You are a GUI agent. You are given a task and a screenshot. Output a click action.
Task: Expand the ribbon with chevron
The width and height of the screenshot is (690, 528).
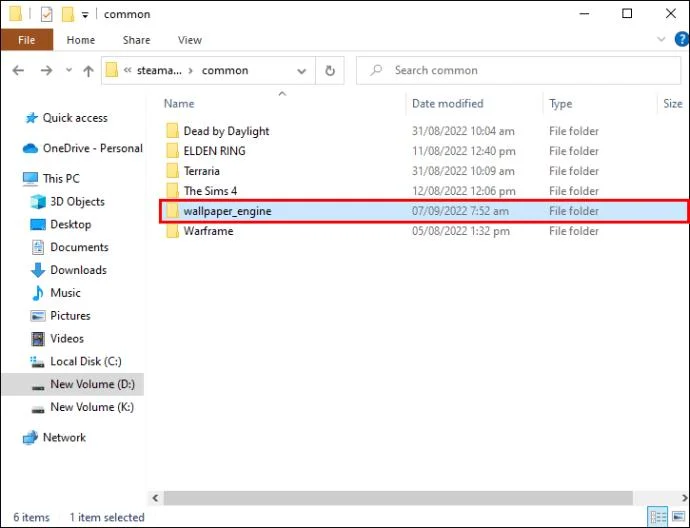(661, 40)
